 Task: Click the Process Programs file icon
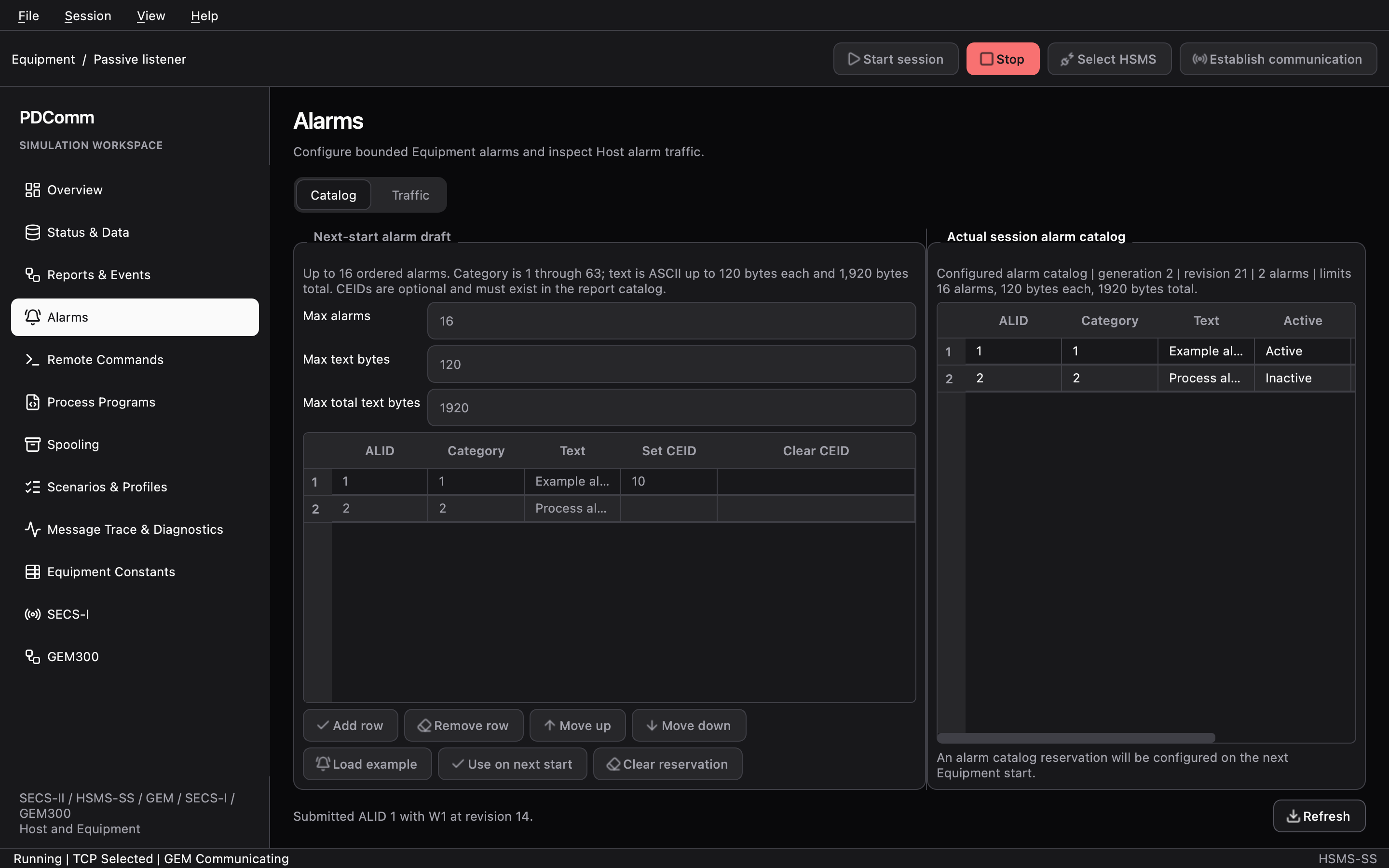pyautogui.click(x=33, y=403)
